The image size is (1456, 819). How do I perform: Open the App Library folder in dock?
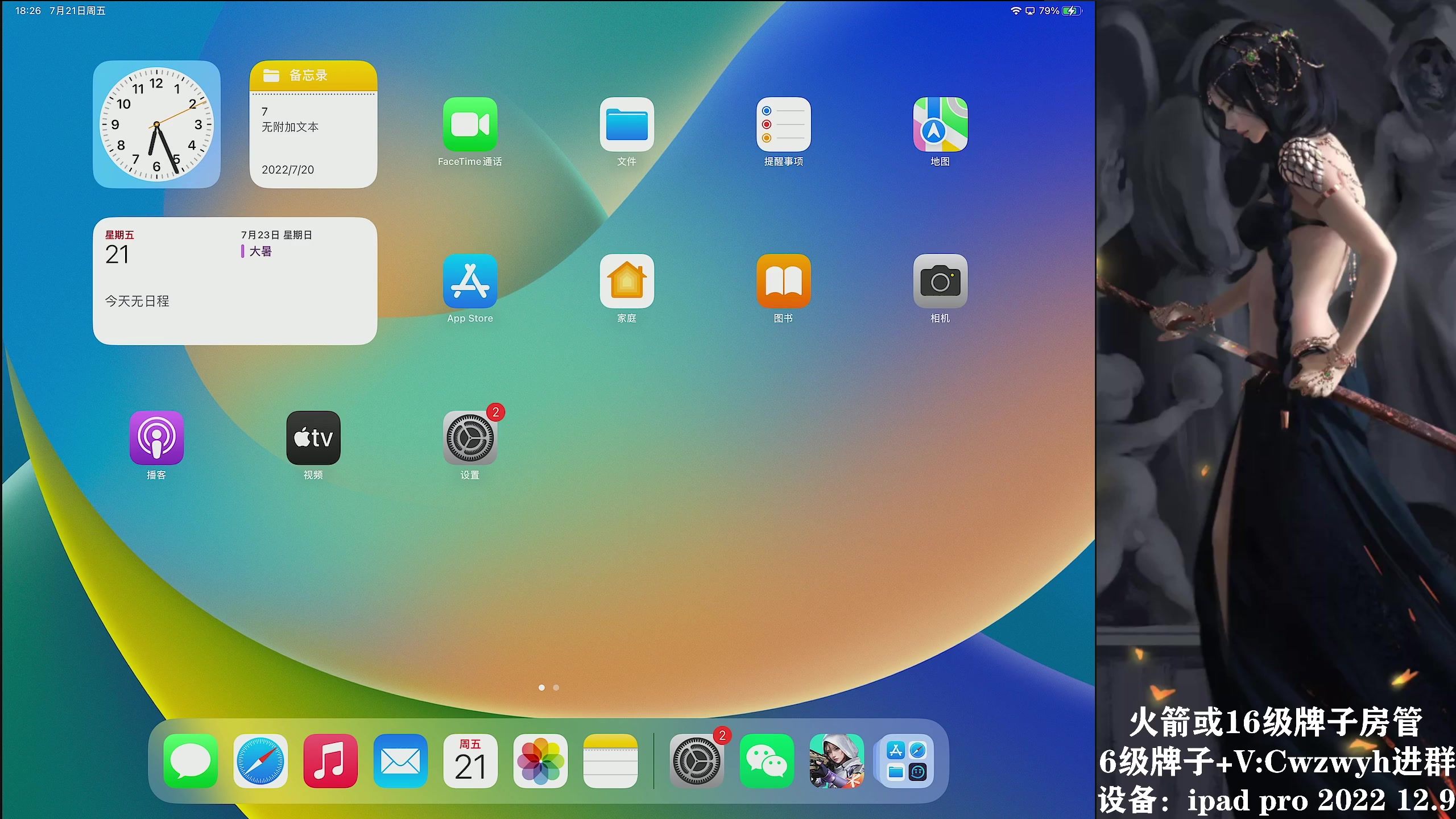point(907,761)
